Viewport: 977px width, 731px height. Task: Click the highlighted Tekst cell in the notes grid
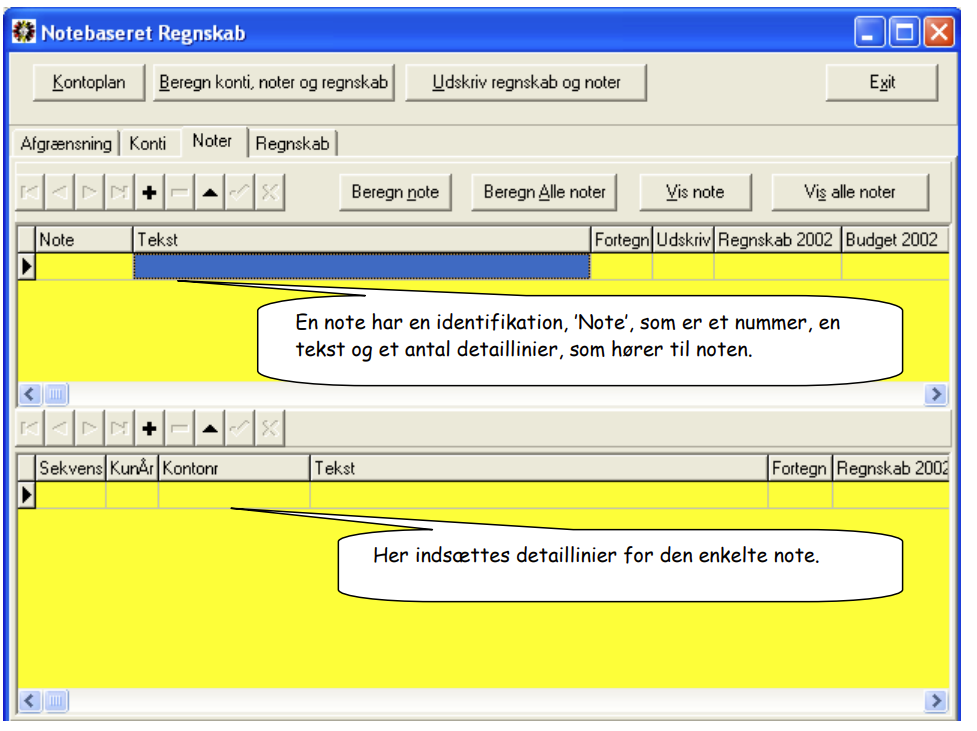[x=361, y=266]
